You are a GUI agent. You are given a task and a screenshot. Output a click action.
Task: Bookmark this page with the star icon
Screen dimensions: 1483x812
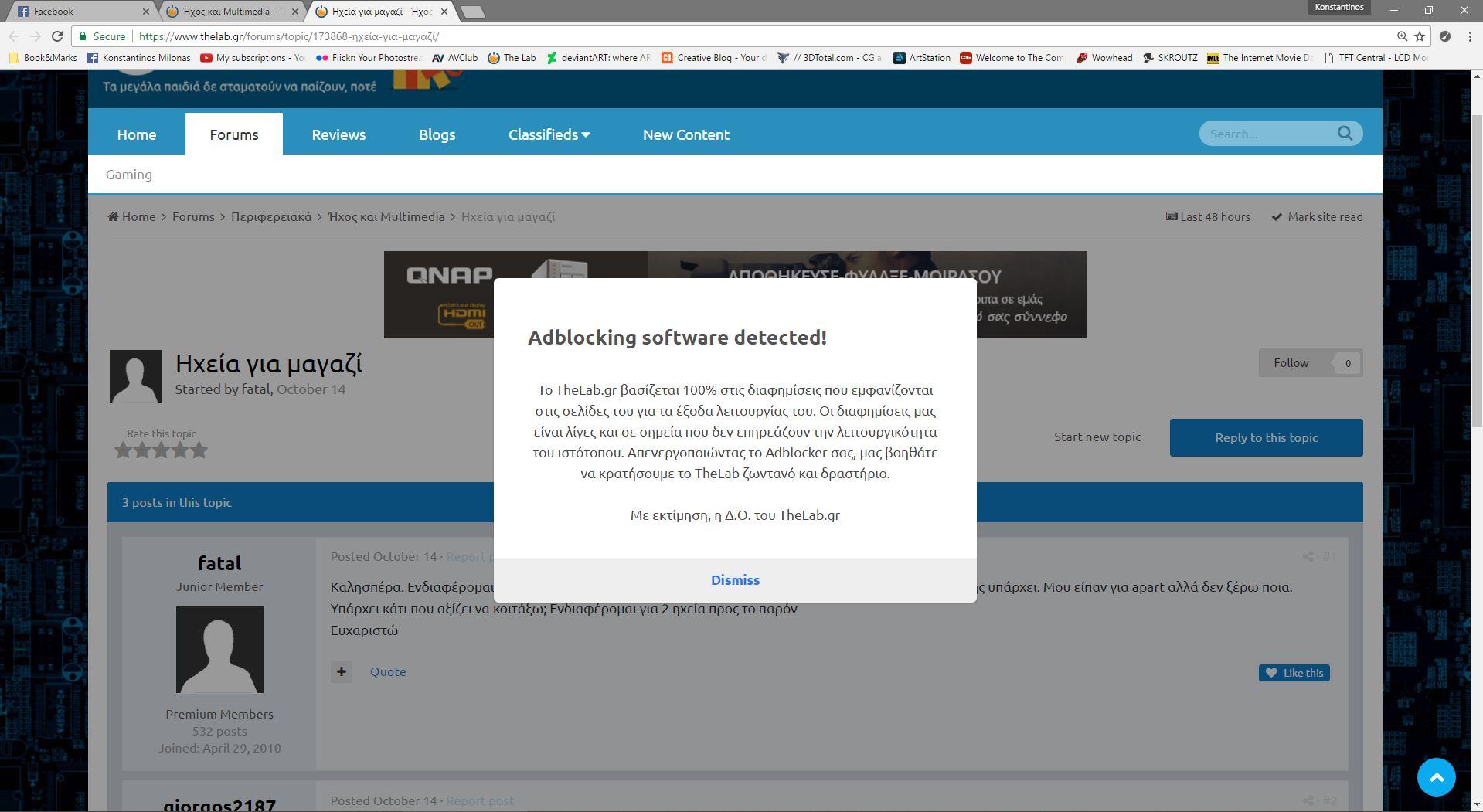click(1420, 36)
